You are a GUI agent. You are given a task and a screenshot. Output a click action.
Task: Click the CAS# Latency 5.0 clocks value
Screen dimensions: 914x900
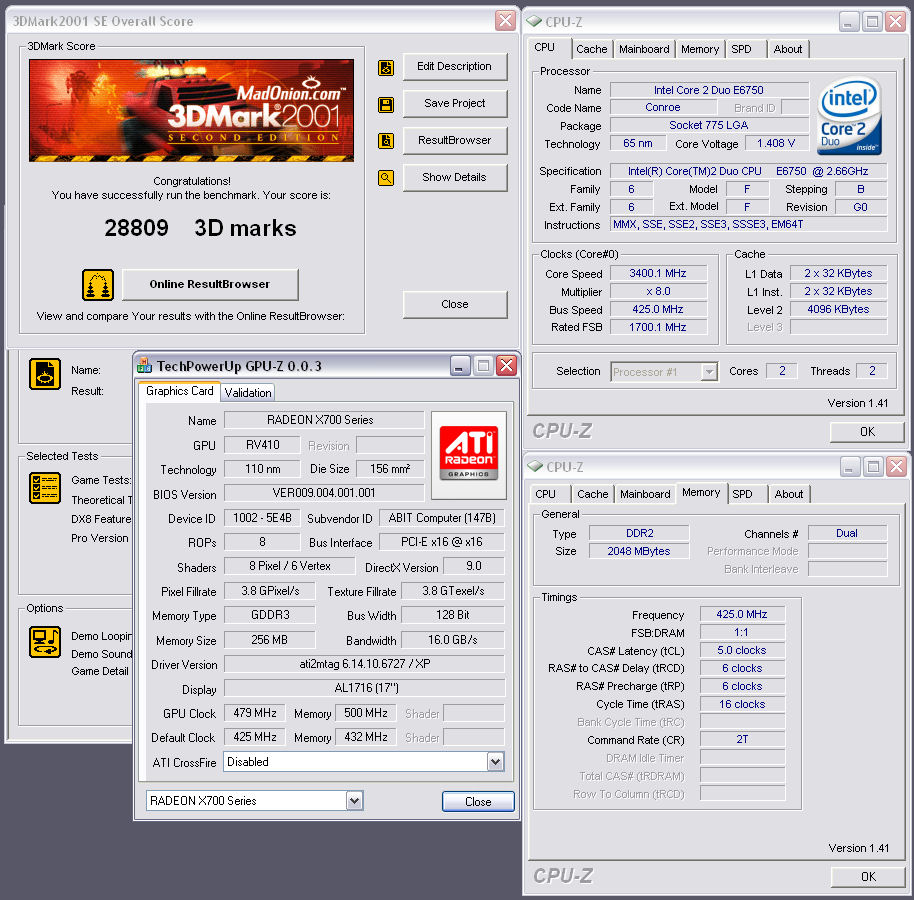[x=742, y=651]
